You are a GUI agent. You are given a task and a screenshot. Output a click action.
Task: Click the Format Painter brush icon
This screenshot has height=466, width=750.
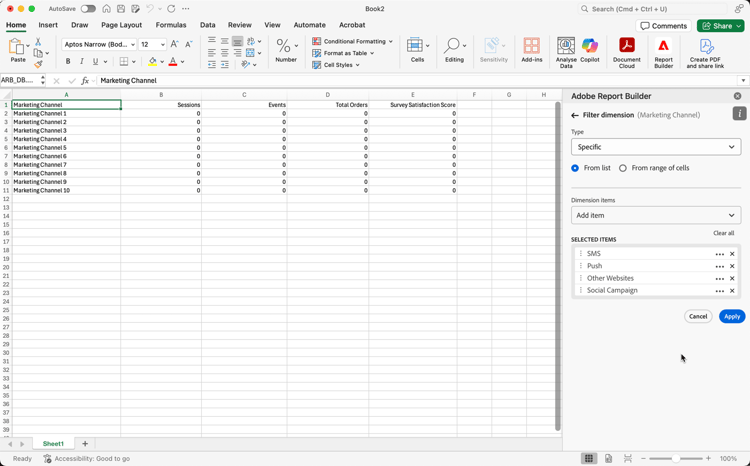coord(38,64)
